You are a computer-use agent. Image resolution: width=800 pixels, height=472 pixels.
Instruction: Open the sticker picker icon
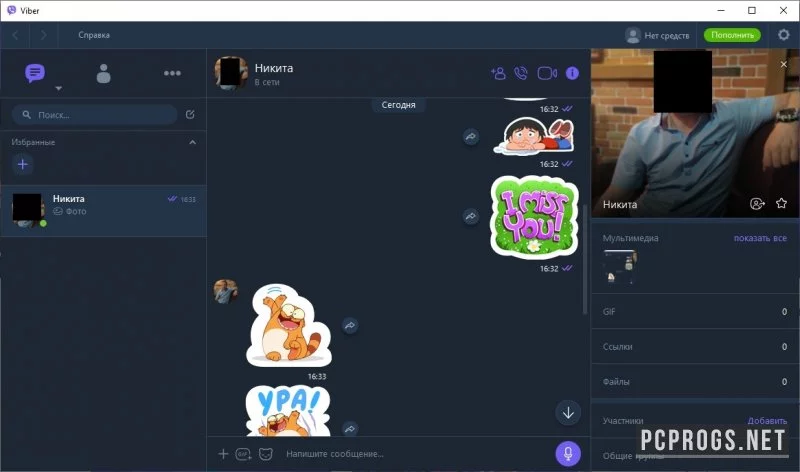(x=266, y=454)
